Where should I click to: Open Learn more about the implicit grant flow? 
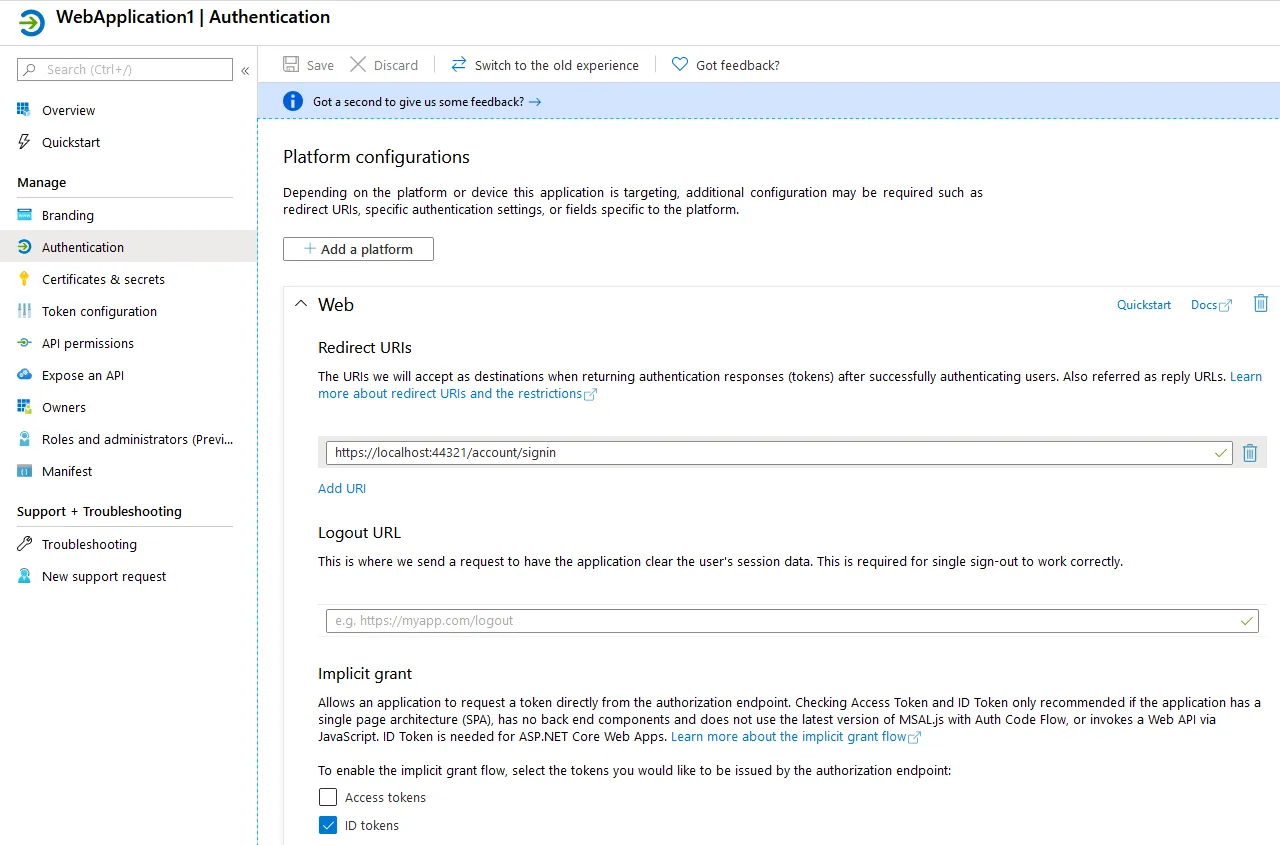pyautogui.click(x=789, y=736)
